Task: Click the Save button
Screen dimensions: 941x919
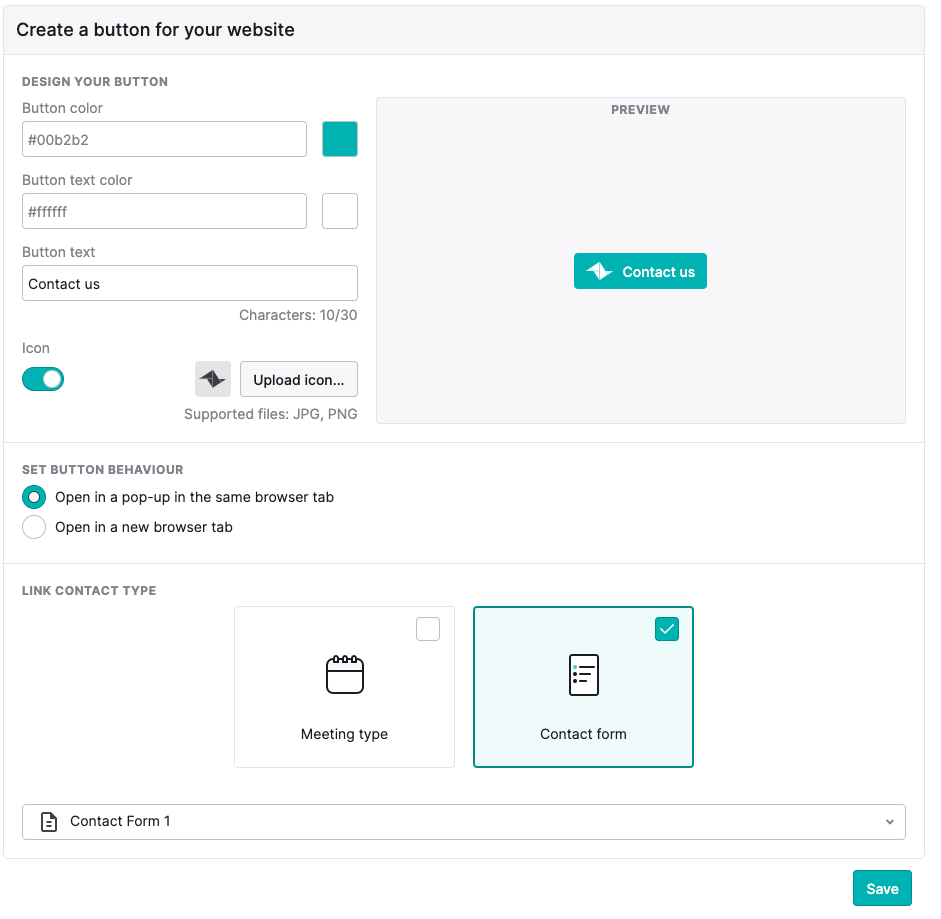Action: (x=882, y=888)
